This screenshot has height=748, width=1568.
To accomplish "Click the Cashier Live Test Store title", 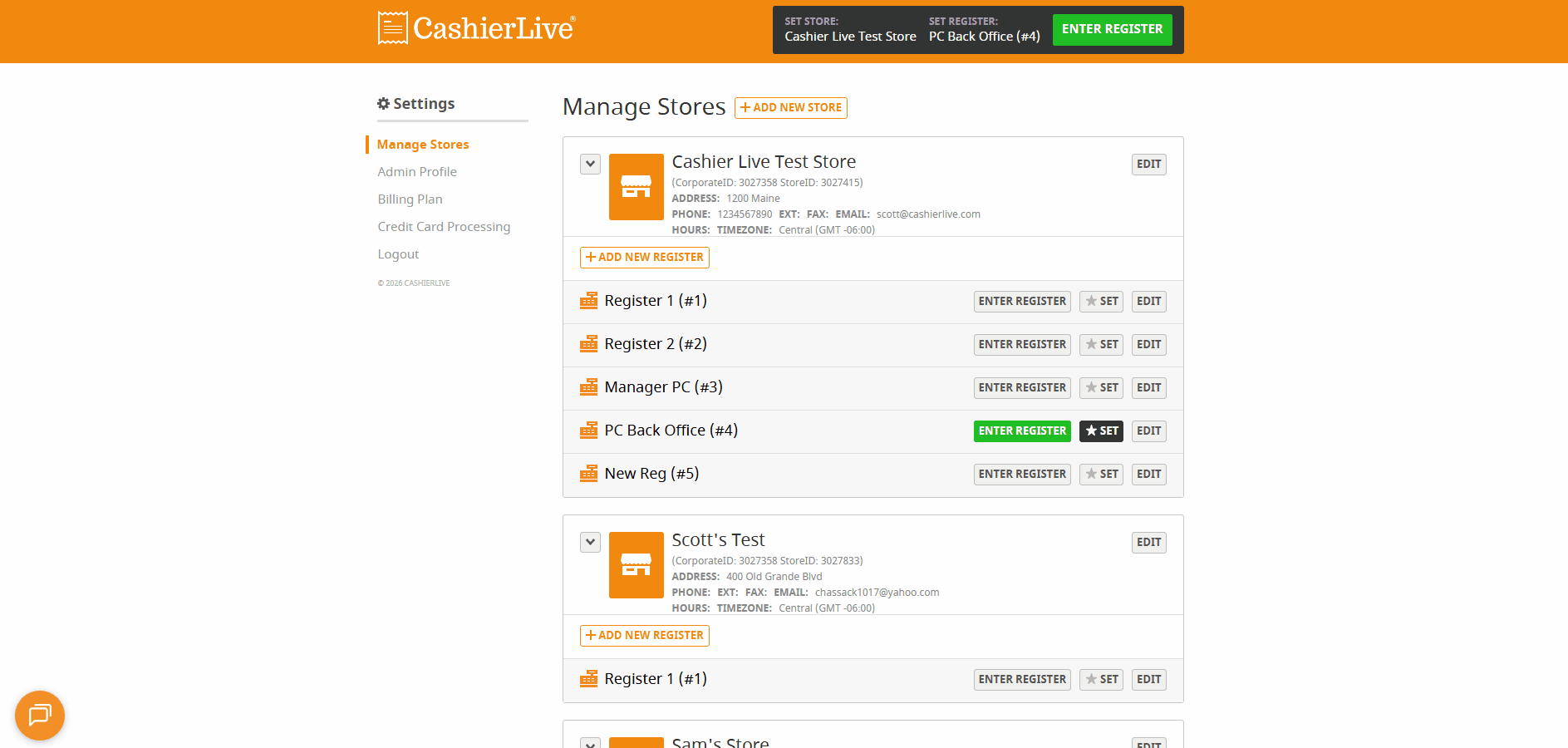I will (x=764, y=162).
